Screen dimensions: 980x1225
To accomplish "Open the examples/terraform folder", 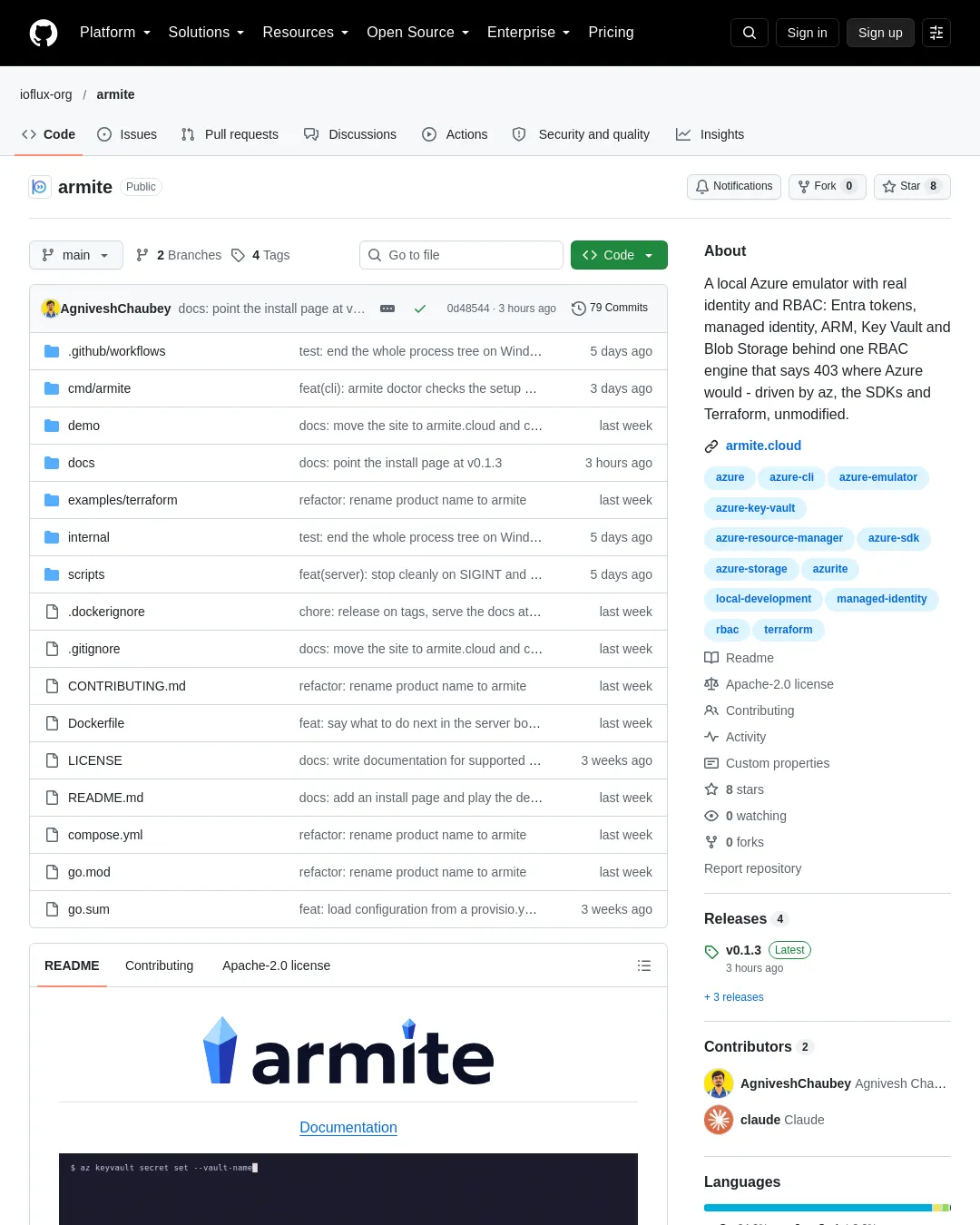I will tap(122, 500).
